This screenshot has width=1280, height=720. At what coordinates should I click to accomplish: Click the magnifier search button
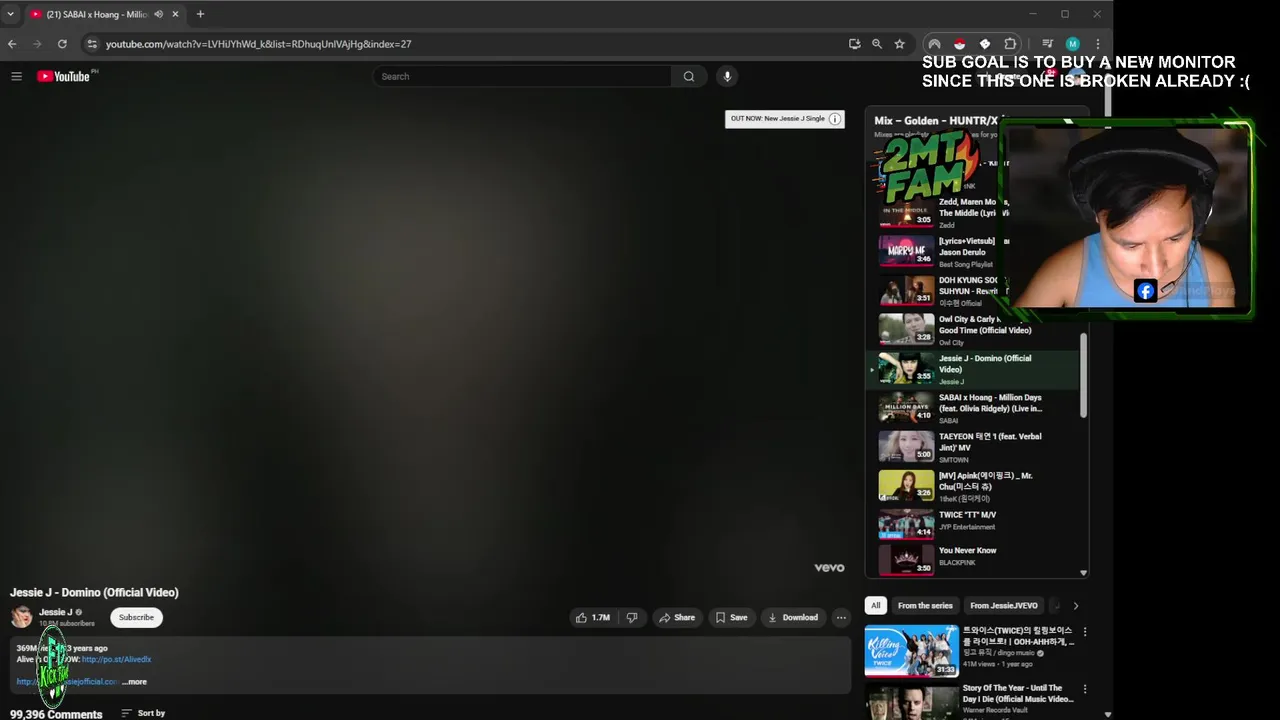pyautogui.click(x=689, y=76)
